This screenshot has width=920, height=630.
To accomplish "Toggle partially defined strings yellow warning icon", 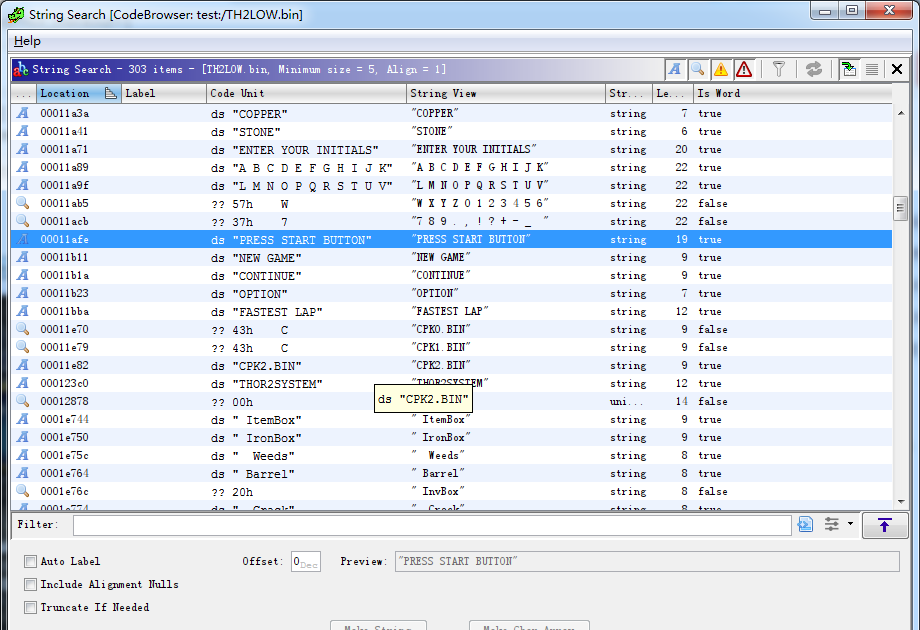I will [721, 69].
